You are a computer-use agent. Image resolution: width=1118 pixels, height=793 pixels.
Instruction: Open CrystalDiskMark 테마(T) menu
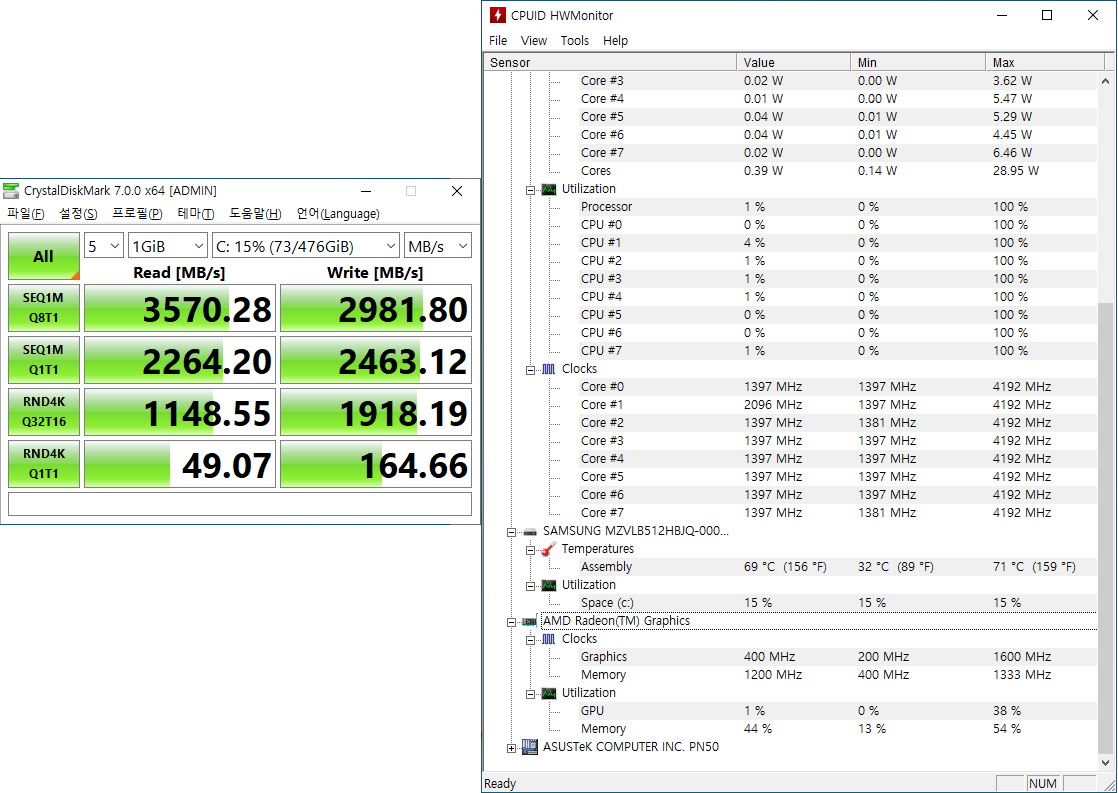pos(196,213)
